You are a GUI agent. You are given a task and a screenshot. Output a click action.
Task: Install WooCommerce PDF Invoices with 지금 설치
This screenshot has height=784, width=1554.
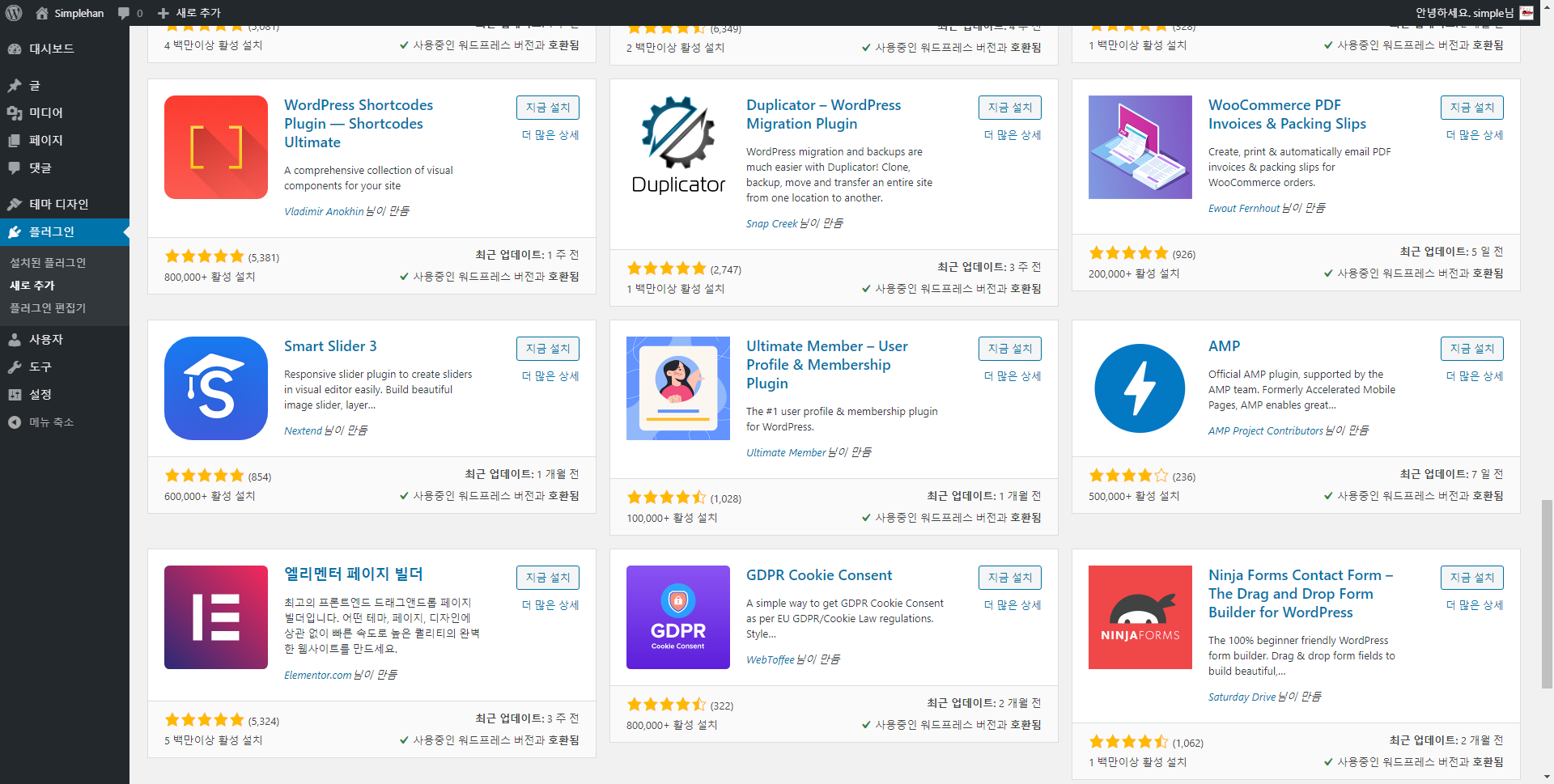[1472, 108]
